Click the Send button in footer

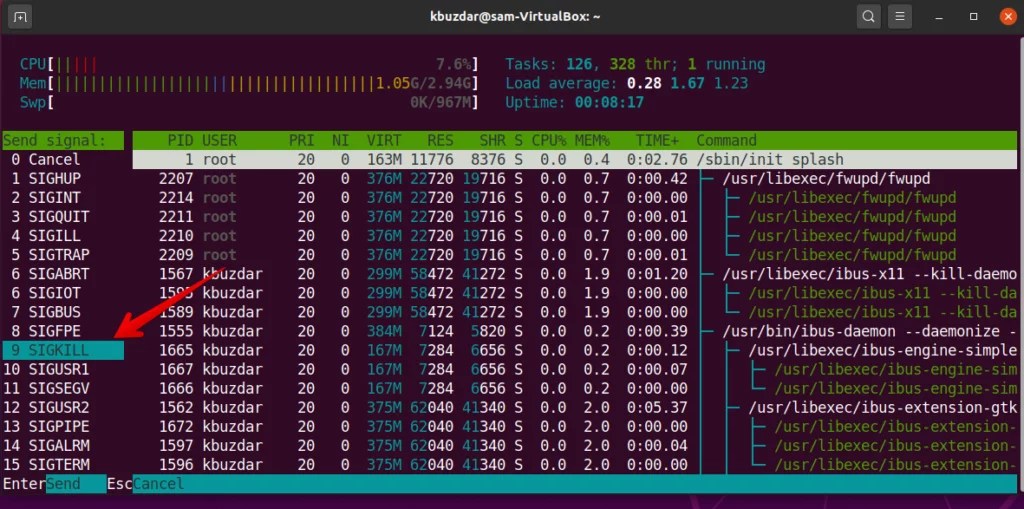(x=76, y=484)
